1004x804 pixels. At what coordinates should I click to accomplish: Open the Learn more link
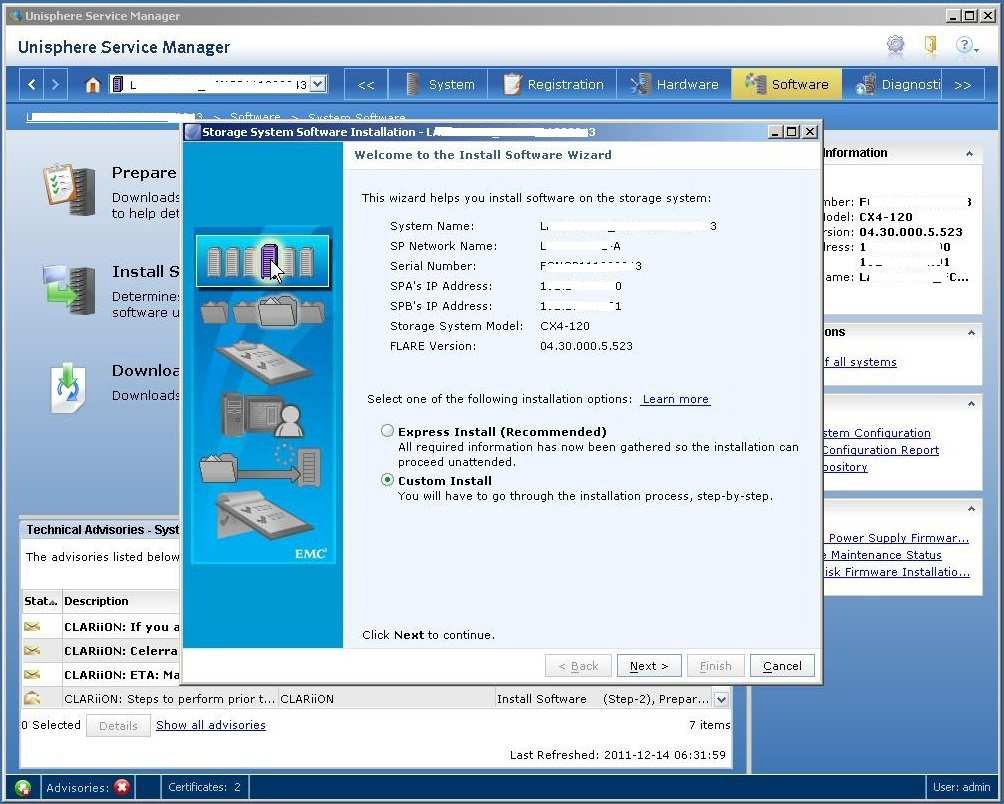click(x=676, y=399)
